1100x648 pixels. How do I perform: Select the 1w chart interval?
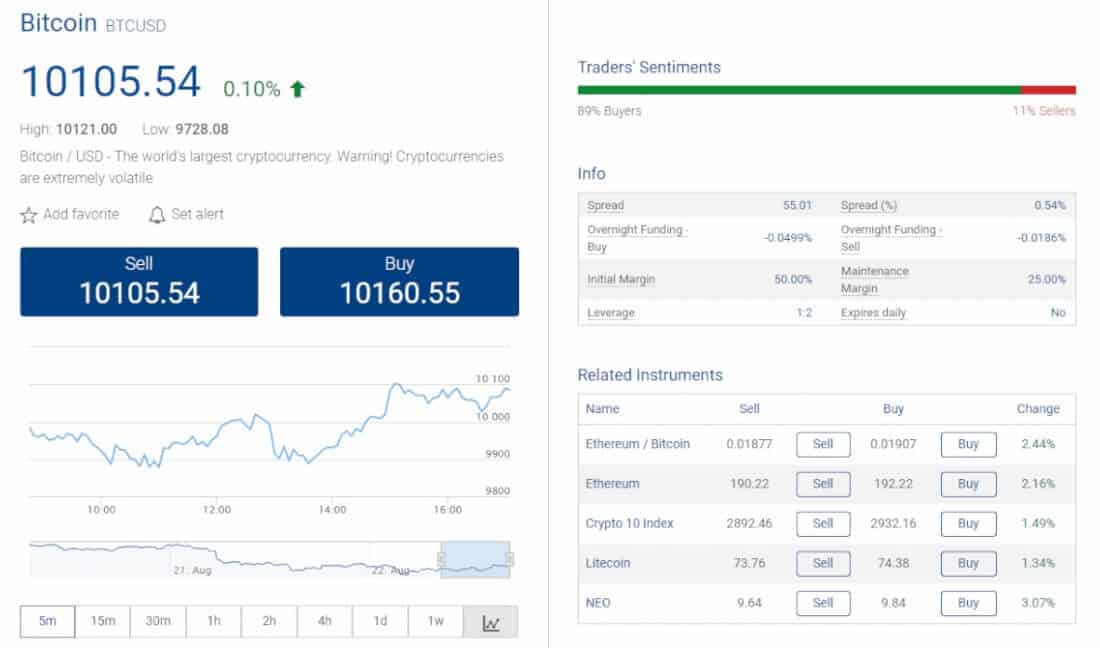tap(436, 621)
